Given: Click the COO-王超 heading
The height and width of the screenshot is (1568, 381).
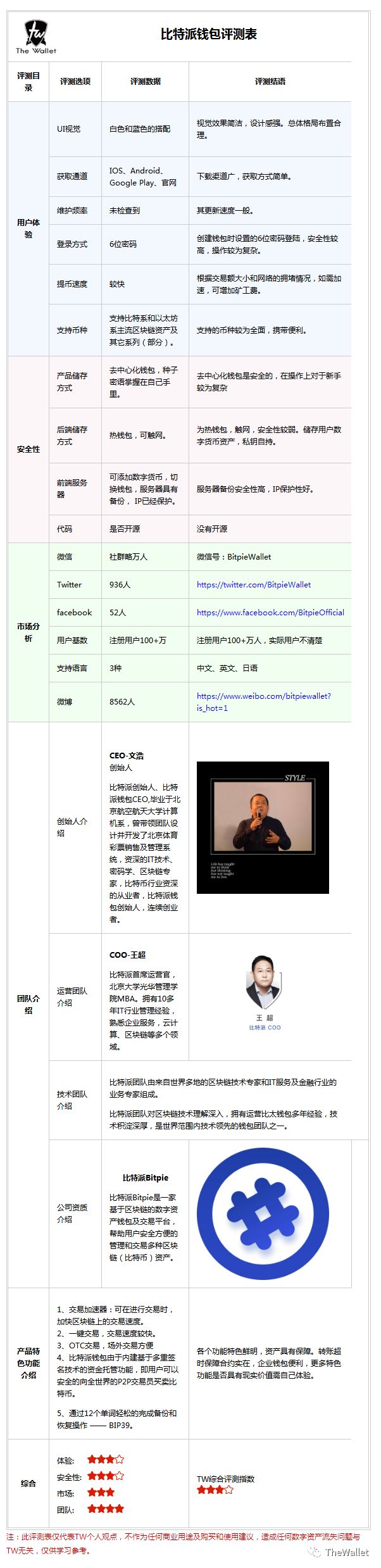Looking at the screenshot, I should click(127, 955).
